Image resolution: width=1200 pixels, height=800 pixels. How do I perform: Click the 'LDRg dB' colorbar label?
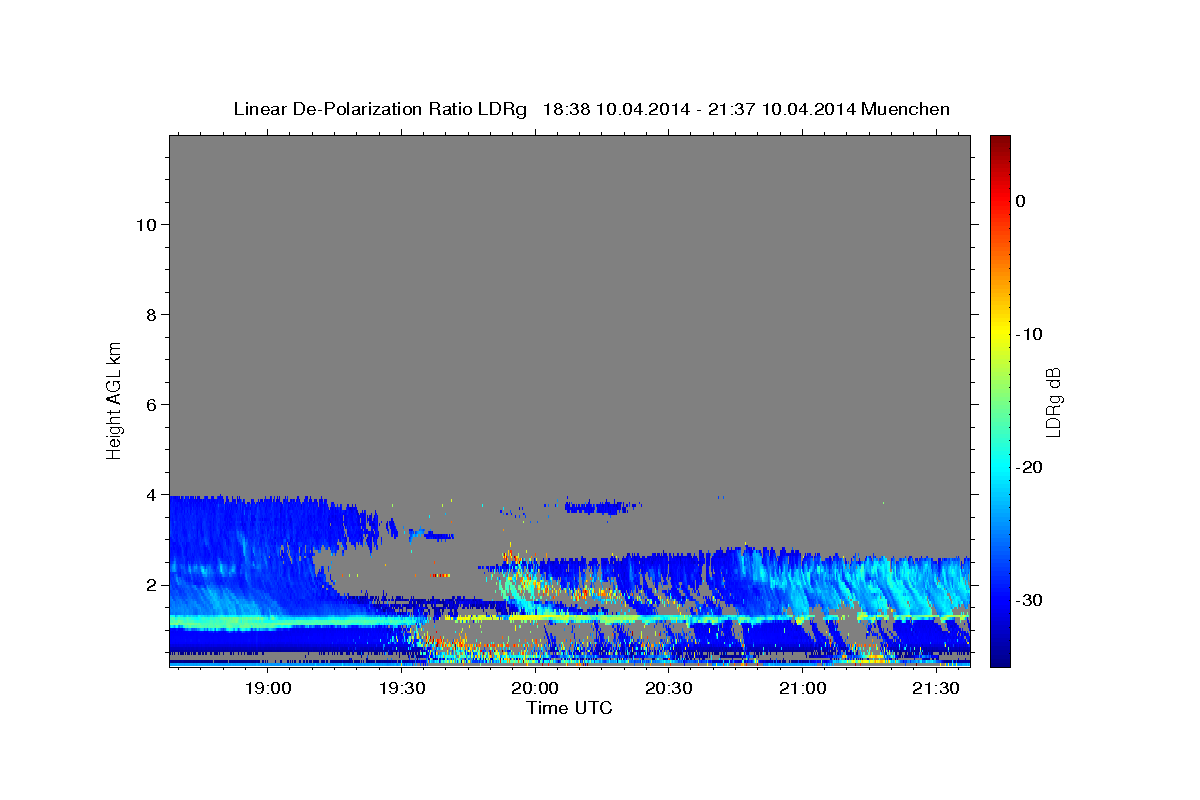[x=1052, y=402]
